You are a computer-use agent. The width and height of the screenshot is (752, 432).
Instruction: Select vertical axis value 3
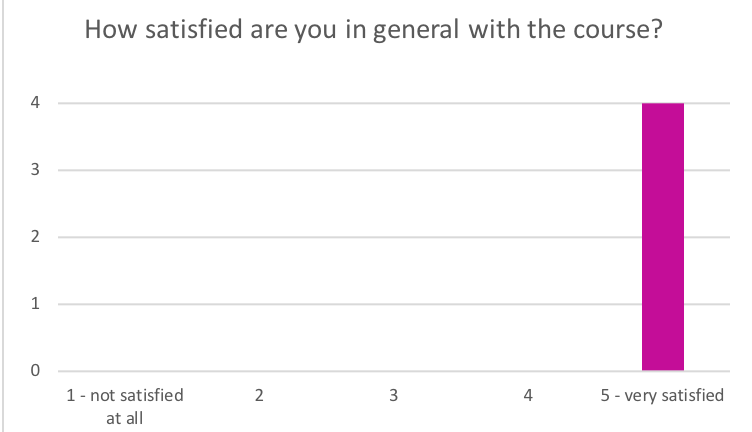click(35, 169)
